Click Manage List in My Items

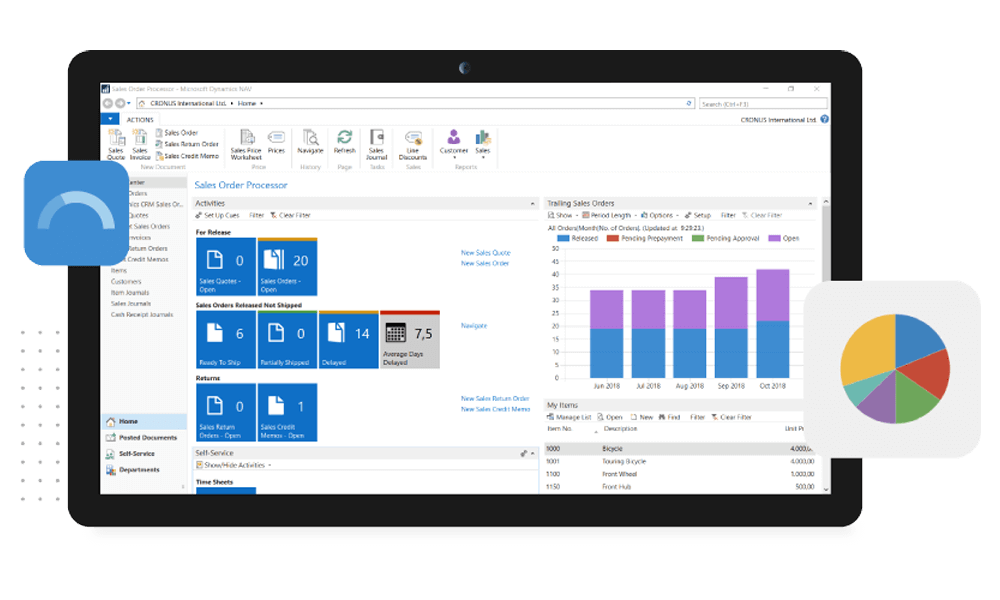[x=569, y=417]
